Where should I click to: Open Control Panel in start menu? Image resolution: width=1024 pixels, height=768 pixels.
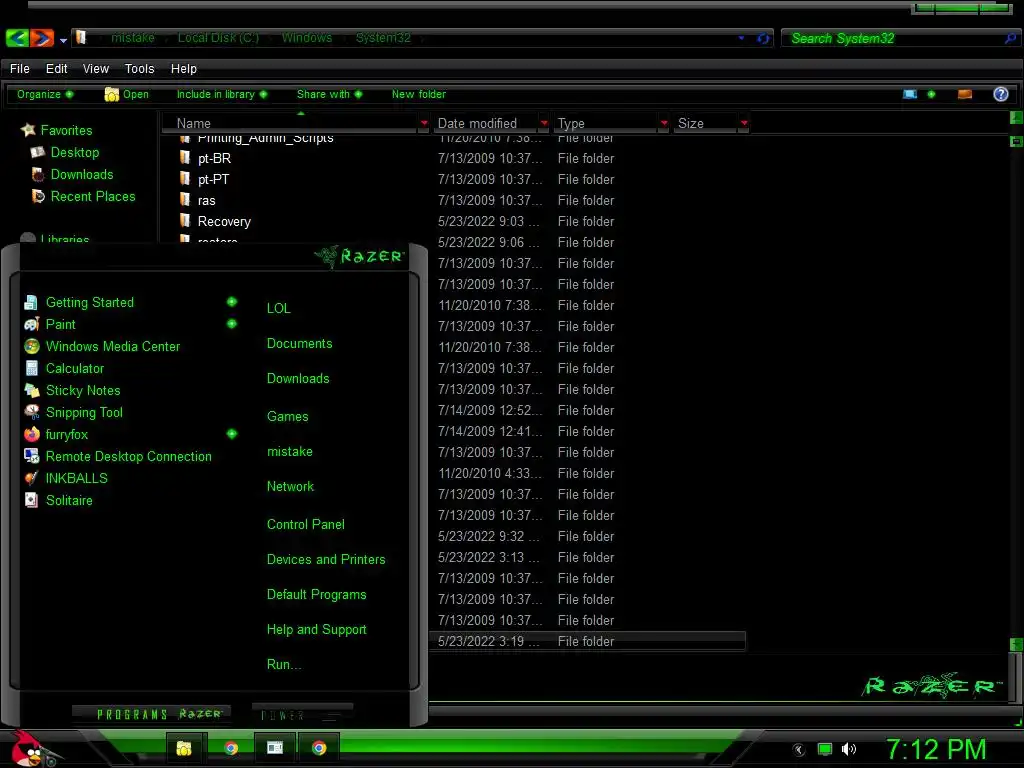point(305,524)
